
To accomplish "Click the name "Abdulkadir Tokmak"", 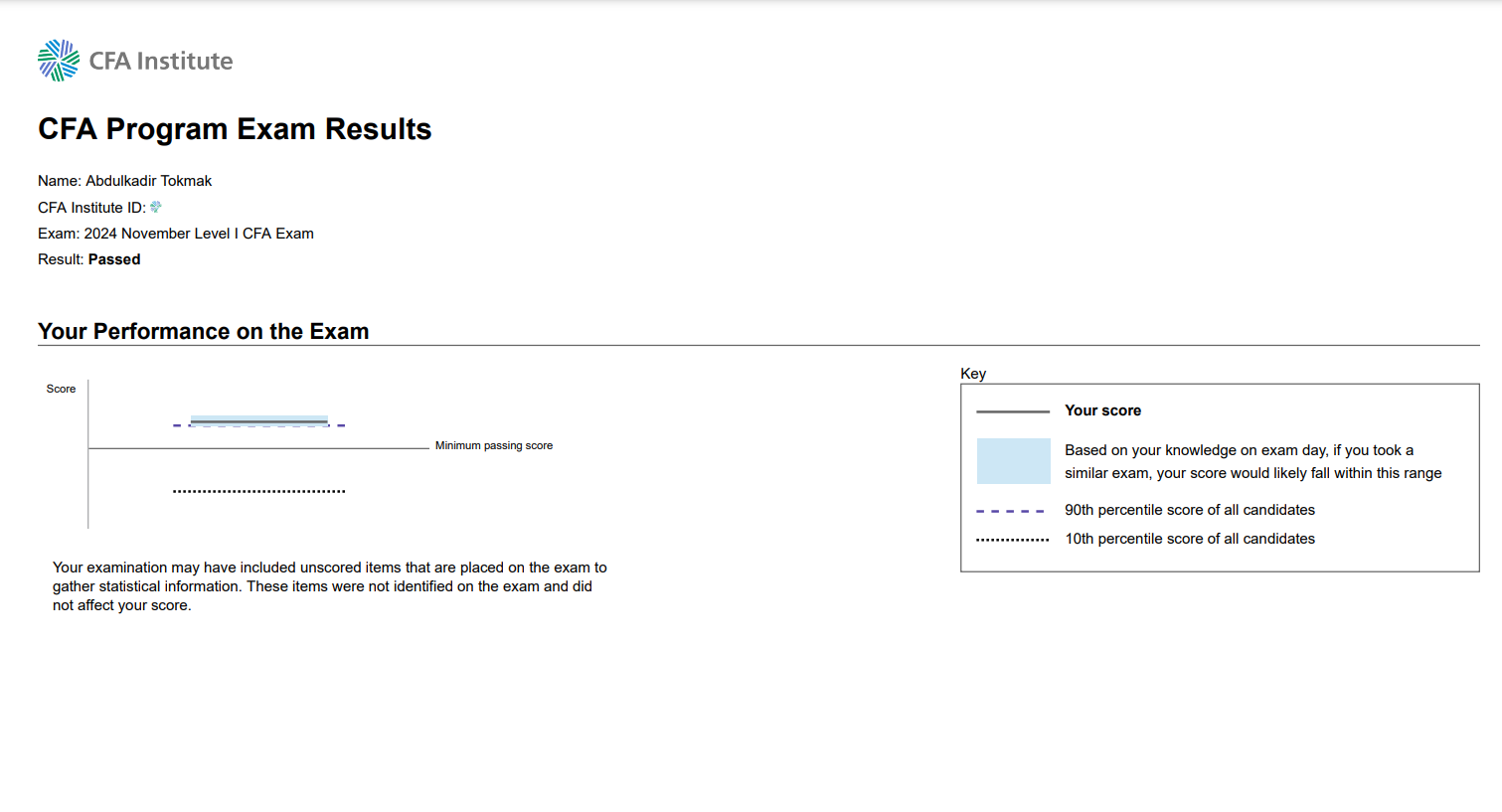I will [x=149, y=181].
